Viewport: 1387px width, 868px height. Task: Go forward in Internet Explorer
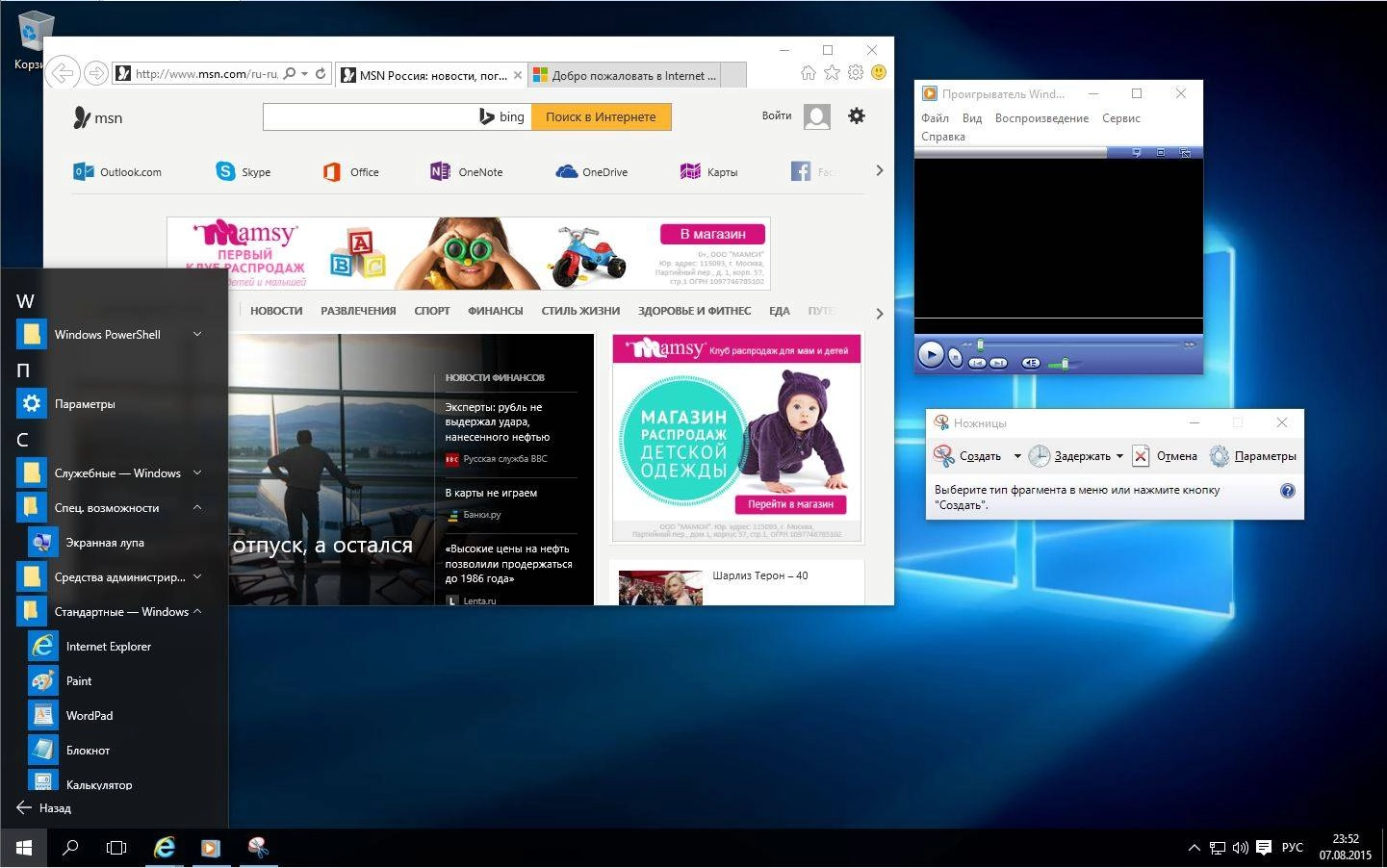[95, 73]
